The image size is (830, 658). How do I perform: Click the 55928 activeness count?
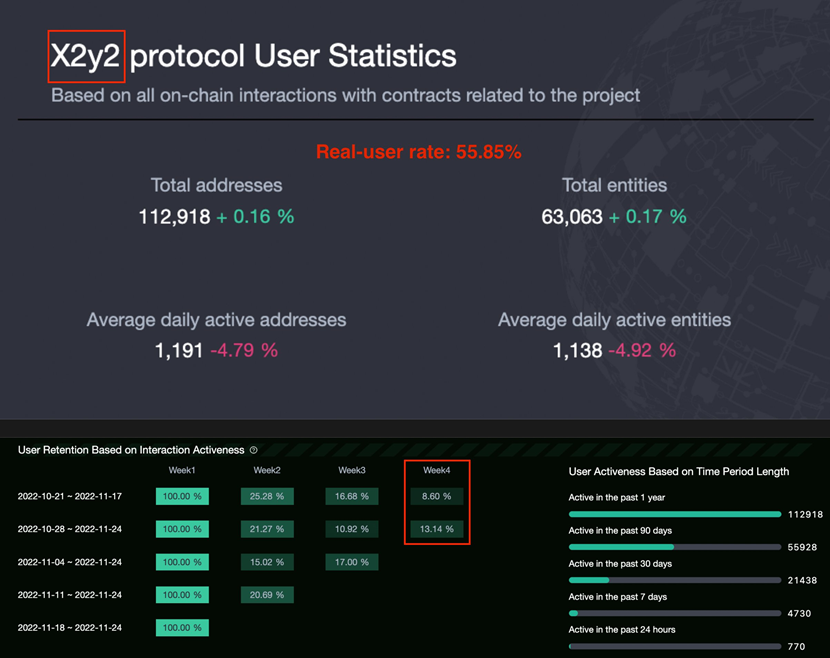click(x=802, y=547)
